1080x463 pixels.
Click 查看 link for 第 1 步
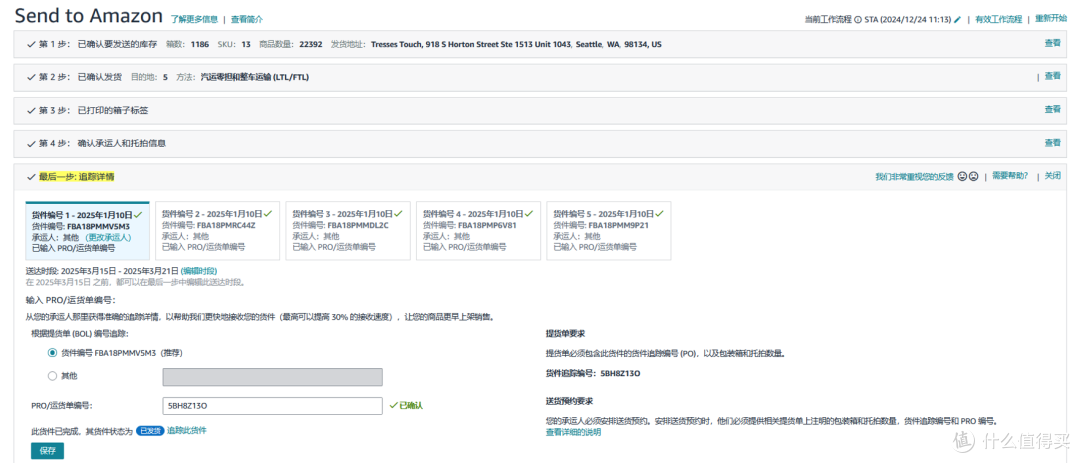(x=1052, y=43)
